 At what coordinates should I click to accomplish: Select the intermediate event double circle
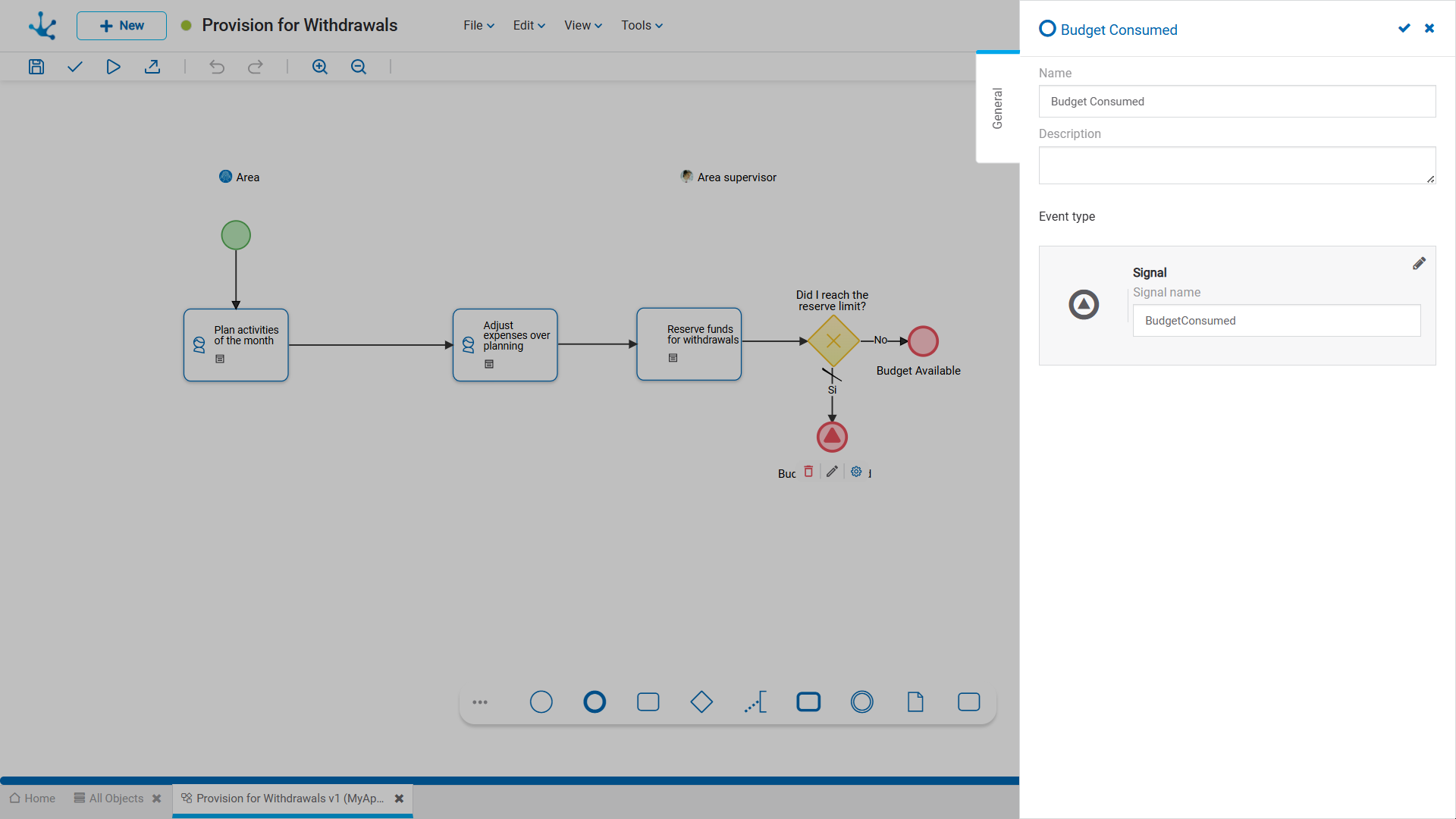pyautogui.click(x=862, y=702)
